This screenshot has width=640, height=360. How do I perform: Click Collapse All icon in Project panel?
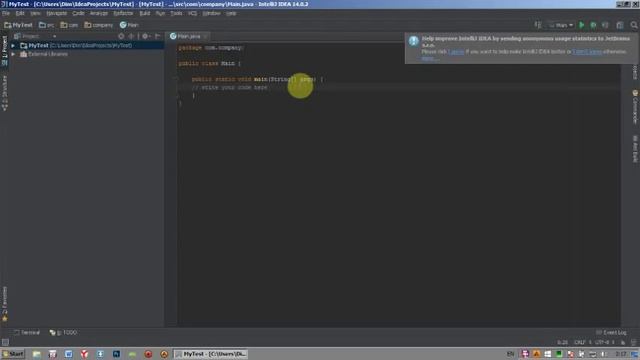[131, 36]
